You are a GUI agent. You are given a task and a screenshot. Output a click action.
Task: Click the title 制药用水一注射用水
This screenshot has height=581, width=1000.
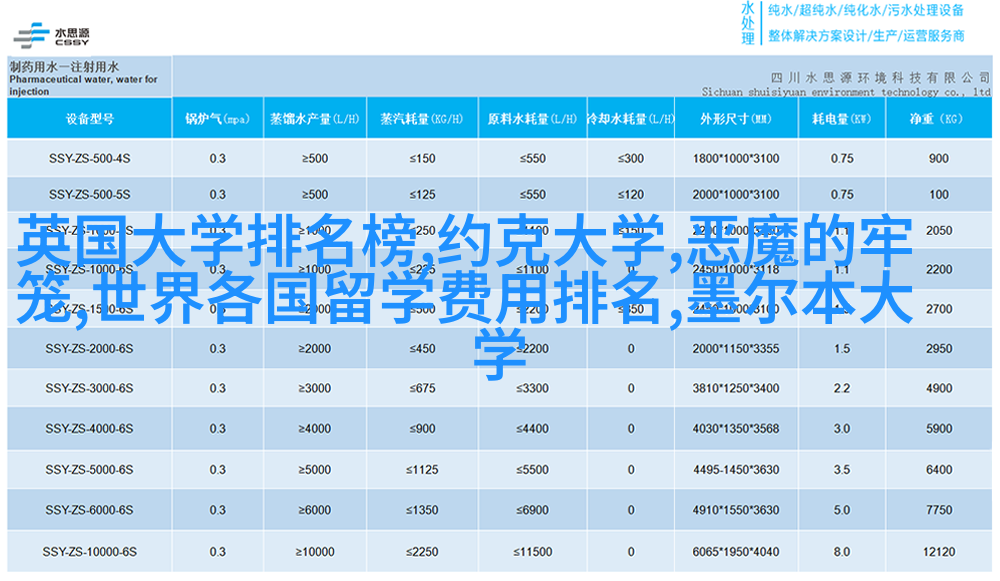coord(64,66)
